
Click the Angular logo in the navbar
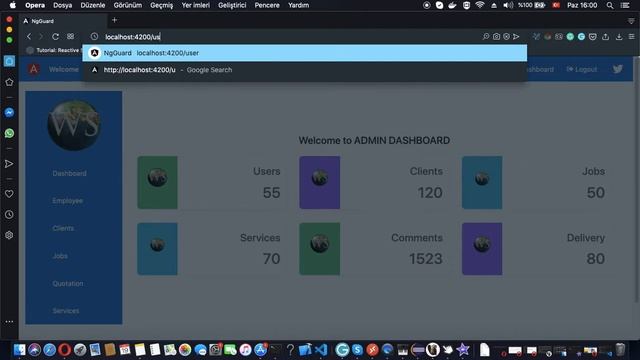34,69
